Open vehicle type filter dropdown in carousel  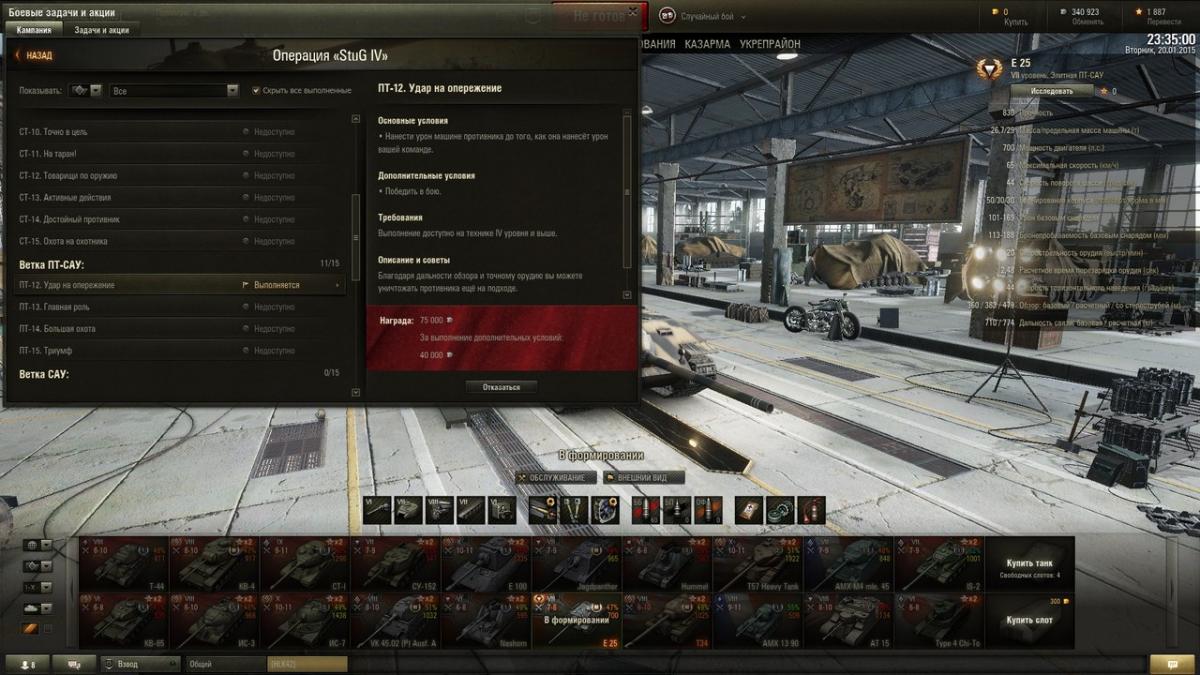coord(39,566)
